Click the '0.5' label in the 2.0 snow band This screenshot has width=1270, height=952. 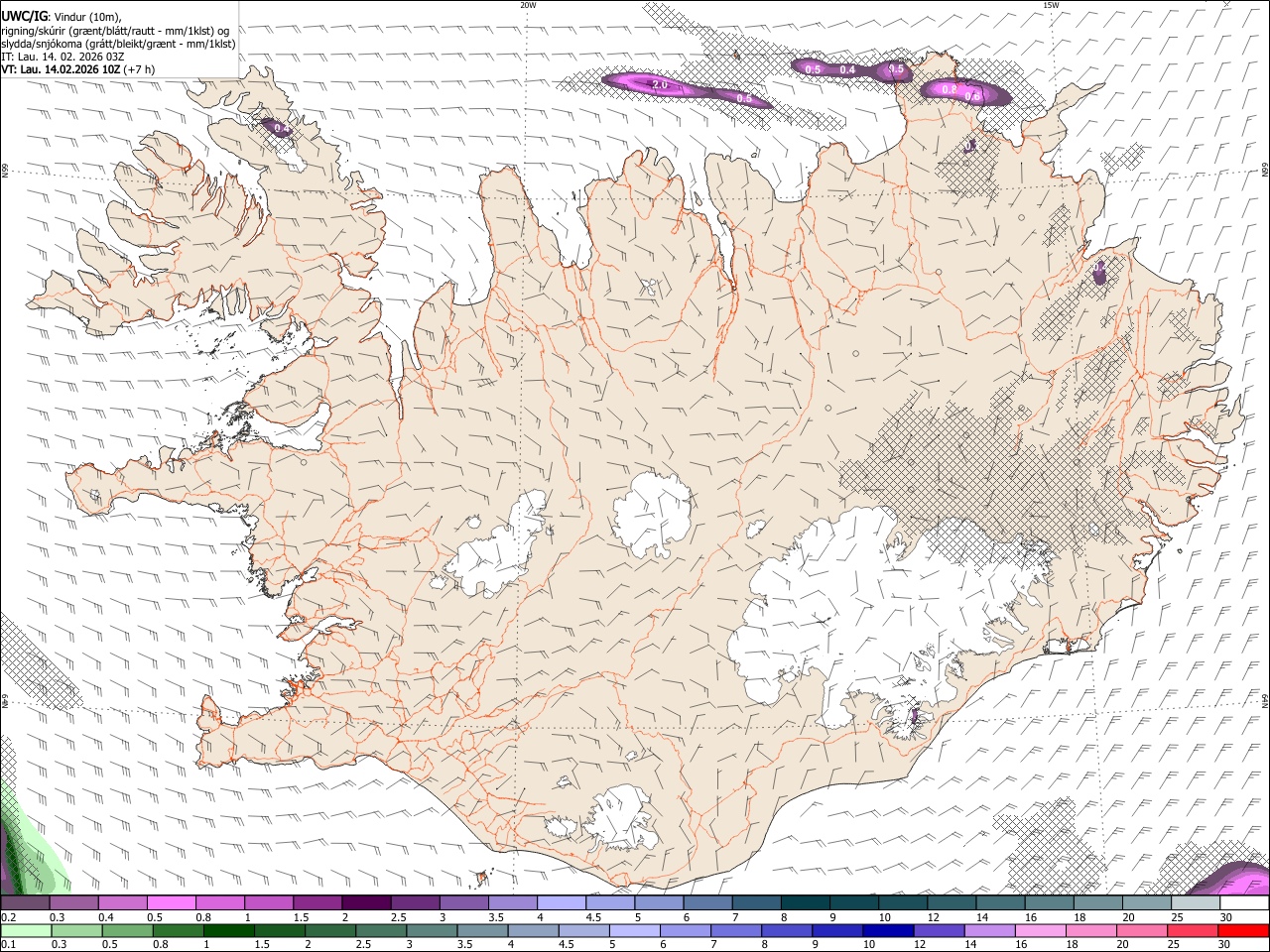click(744, 99)
